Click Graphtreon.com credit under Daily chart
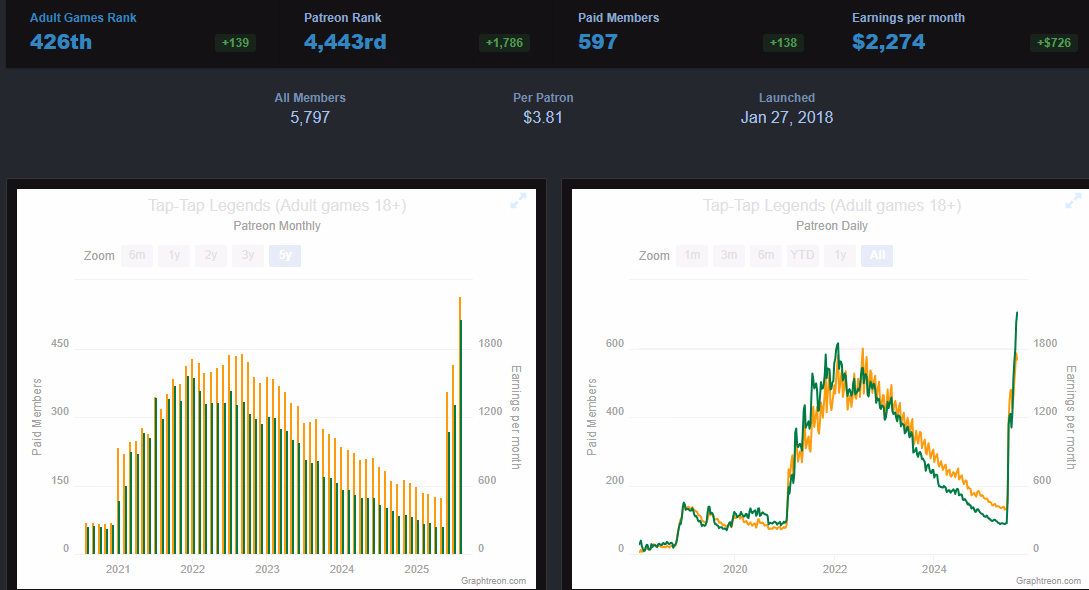1089x590 pixels. [1048, 580]
